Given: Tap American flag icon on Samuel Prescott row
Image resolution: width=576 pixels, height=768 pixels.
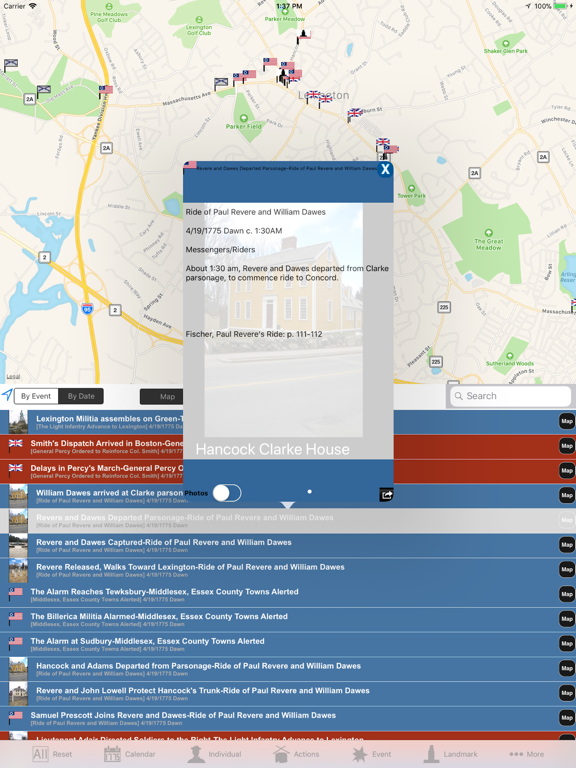Looking at the screenshot, I should pos(16,716).
